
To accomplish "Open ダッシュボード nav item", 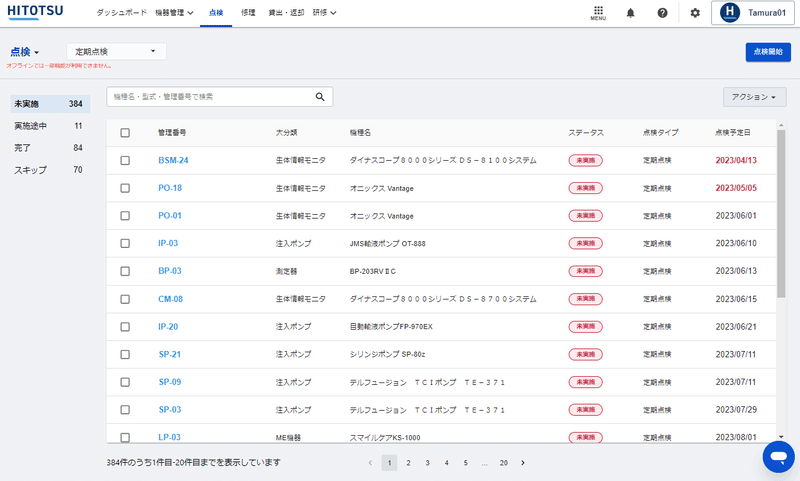I will pyautogui.click(x=121, y=13).
